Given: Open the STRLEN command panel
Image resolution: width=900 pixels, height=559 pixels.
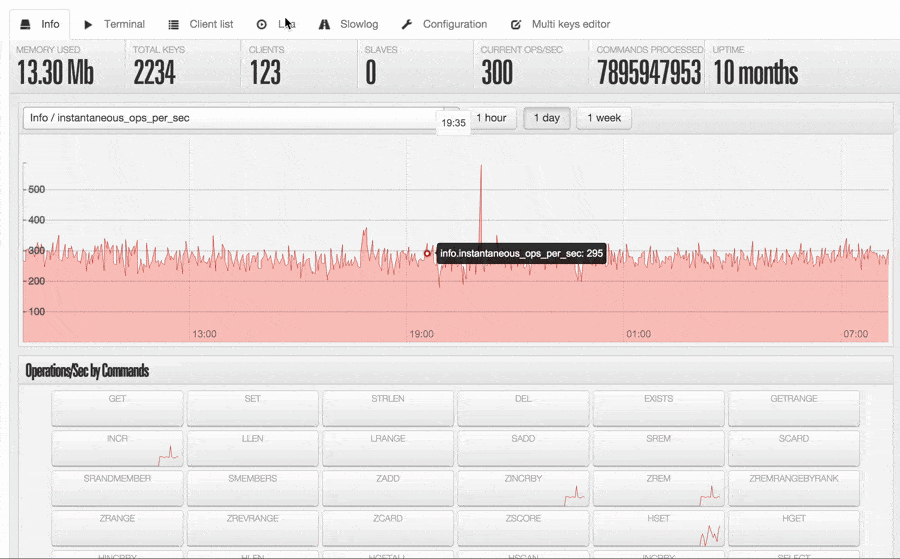Looking at the screenshot, I should tap(388, 409).
